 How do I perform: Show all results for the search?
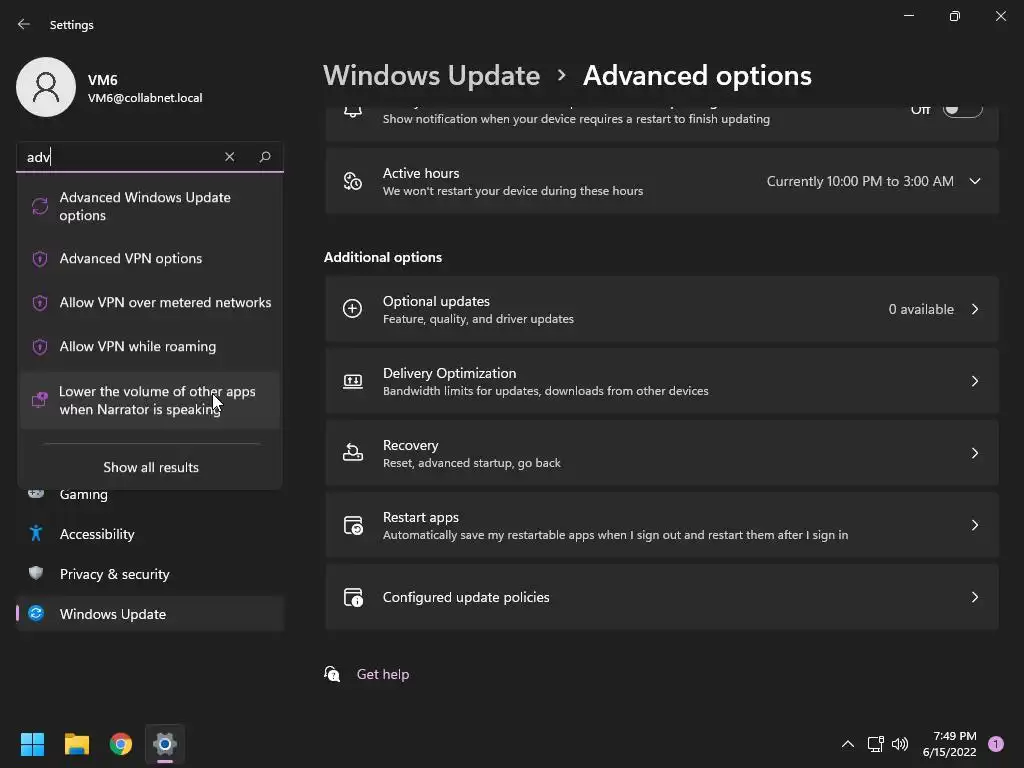151,468
